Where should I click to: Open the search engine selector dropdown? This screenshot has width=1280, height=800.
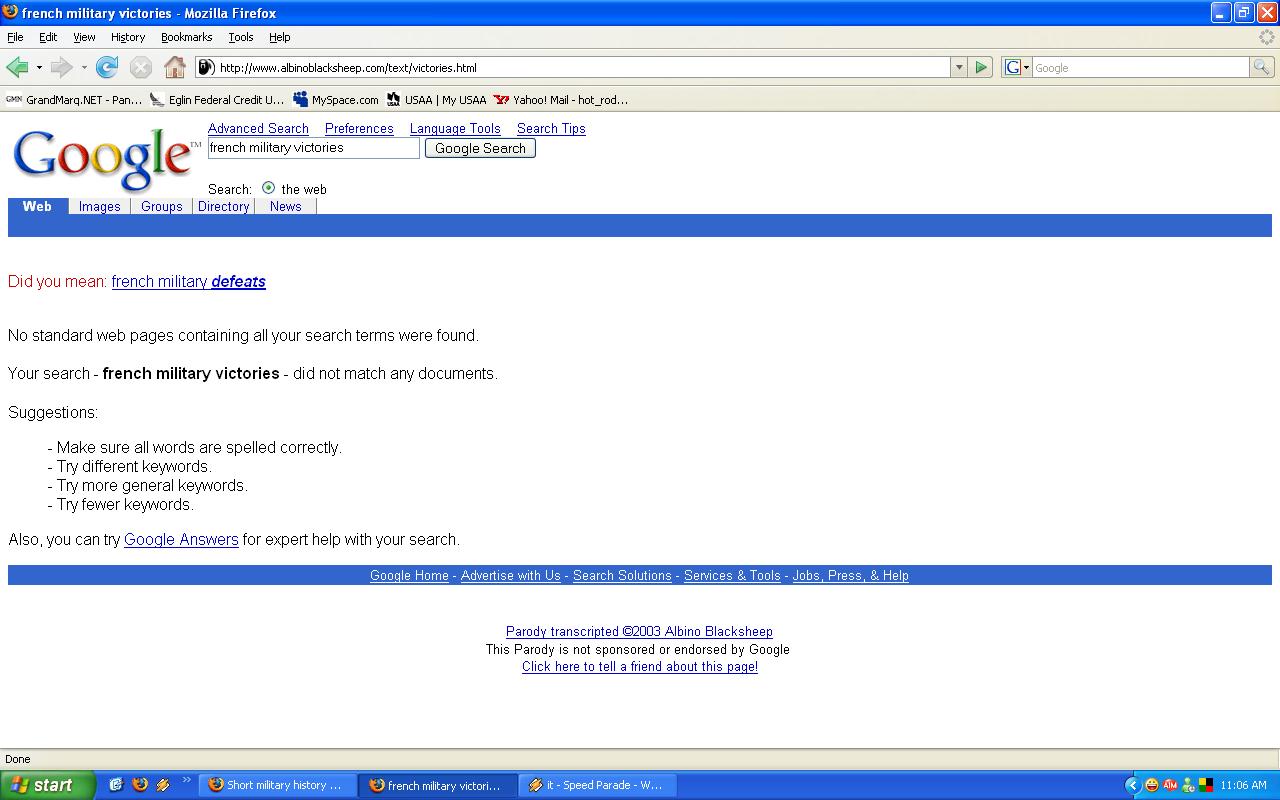point(1017,67)
